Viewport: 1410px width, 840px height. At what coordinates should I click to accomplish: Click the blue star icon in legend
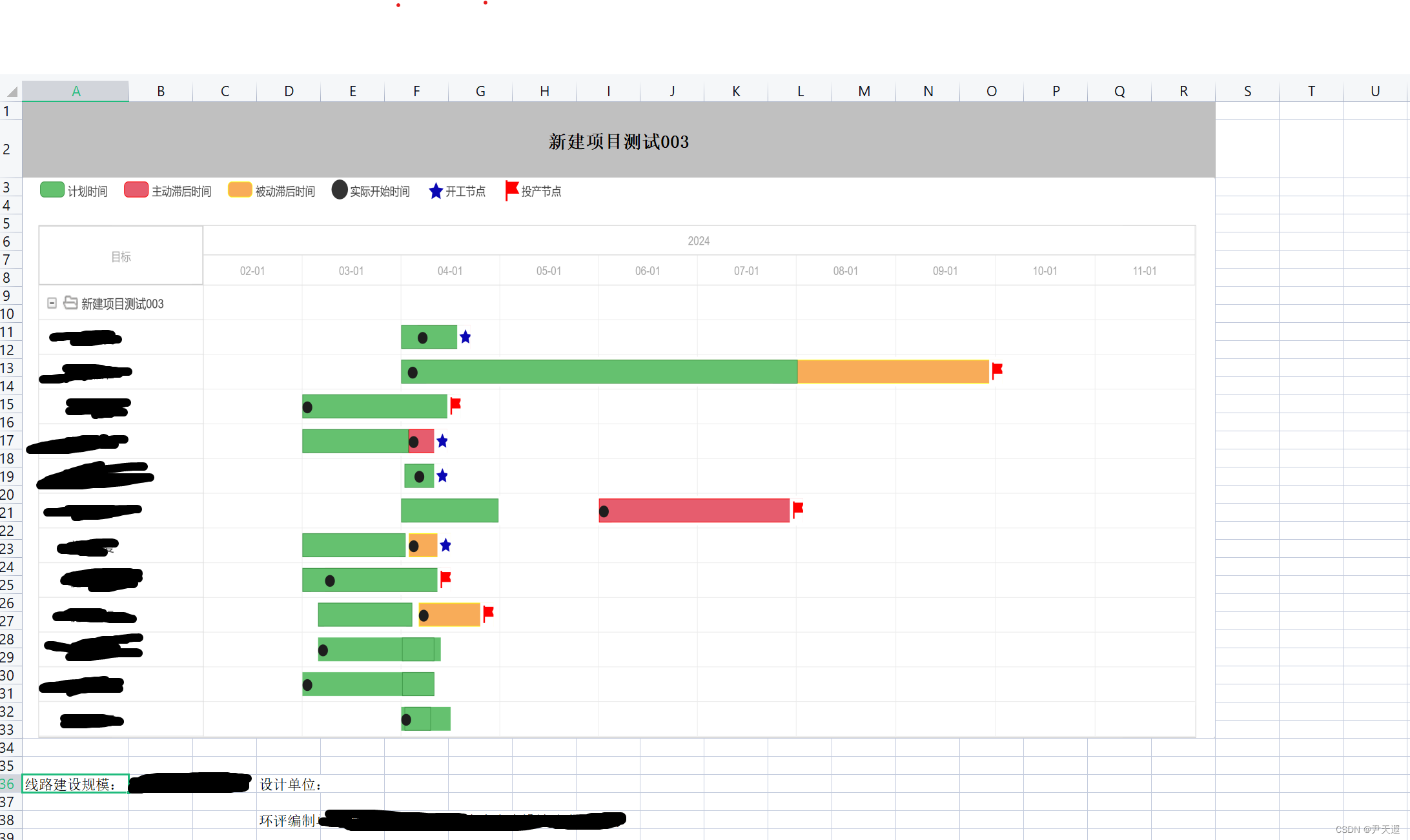coord(436,191)
